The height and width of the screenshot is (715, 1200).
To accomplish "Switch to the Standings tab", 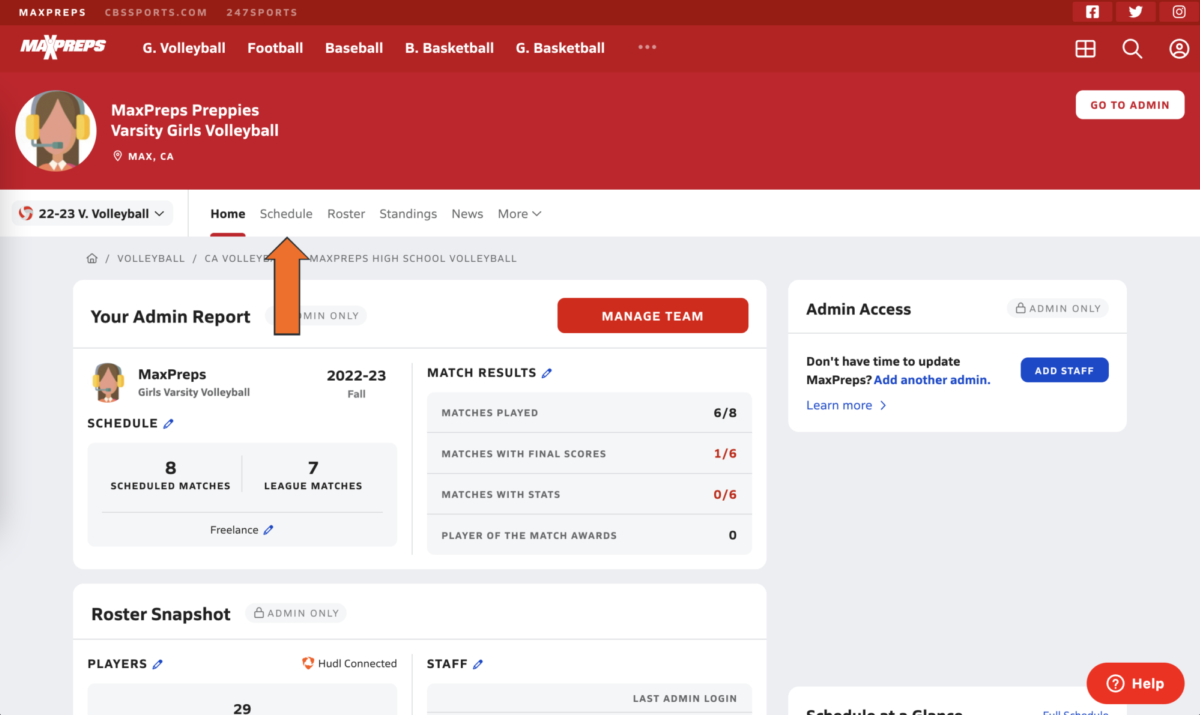I will pyautogui.click(x=408, y=214).
